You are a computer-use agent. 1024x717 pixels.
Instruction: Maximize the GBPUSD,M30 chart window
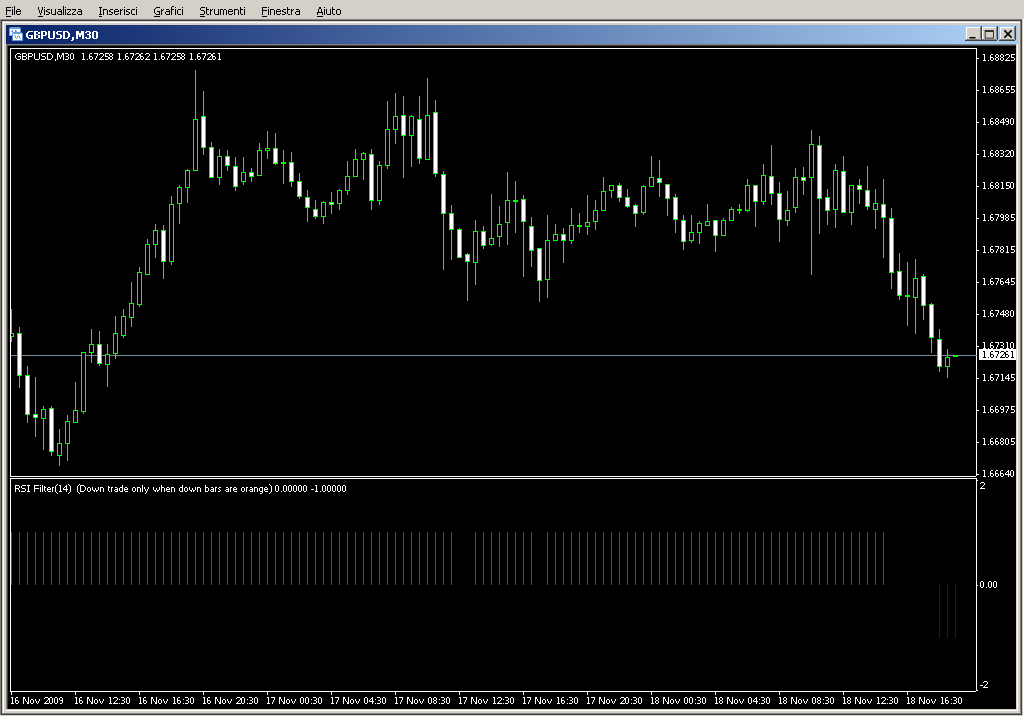(989, 34)
